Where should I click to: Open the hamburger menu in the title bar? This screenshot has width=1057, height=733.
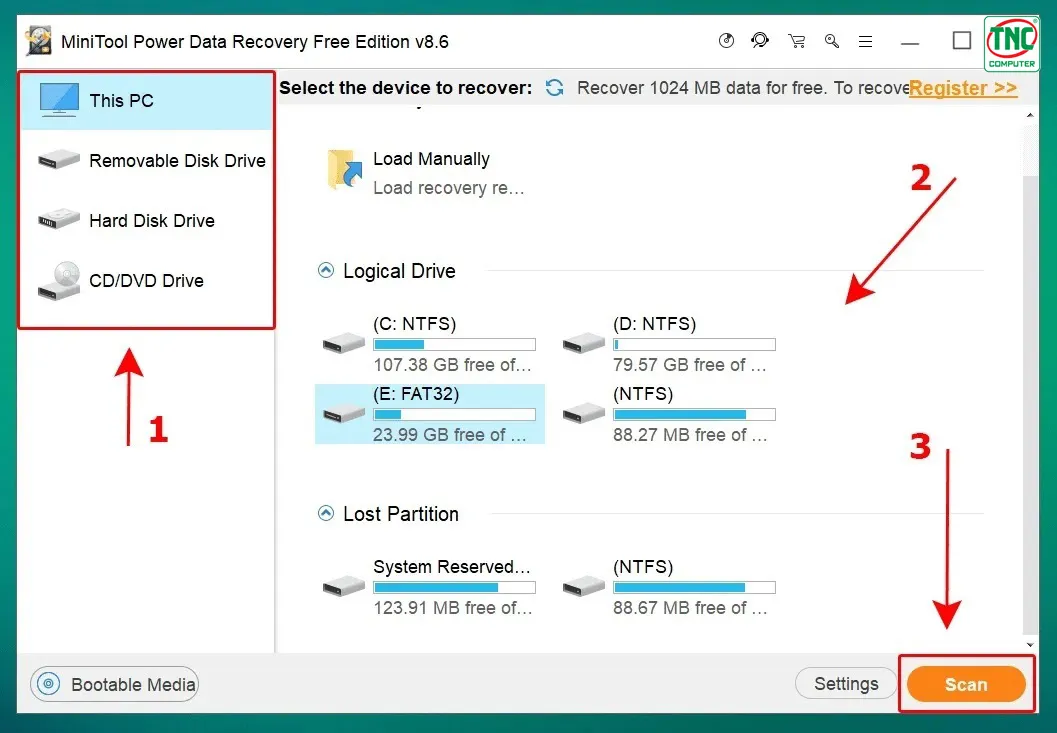pos(866,42)
